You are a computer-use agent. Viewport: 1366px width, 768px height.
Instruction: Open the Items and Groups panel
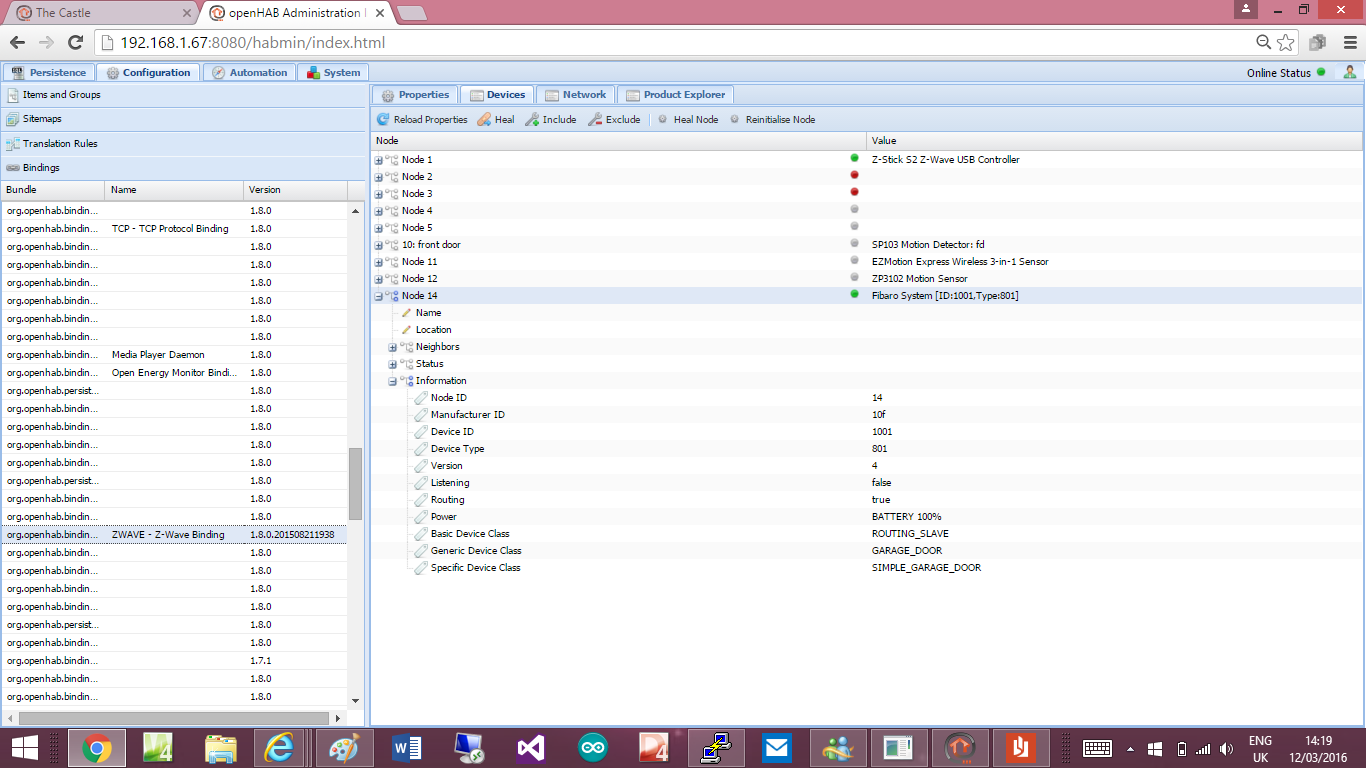click(184, 95)
